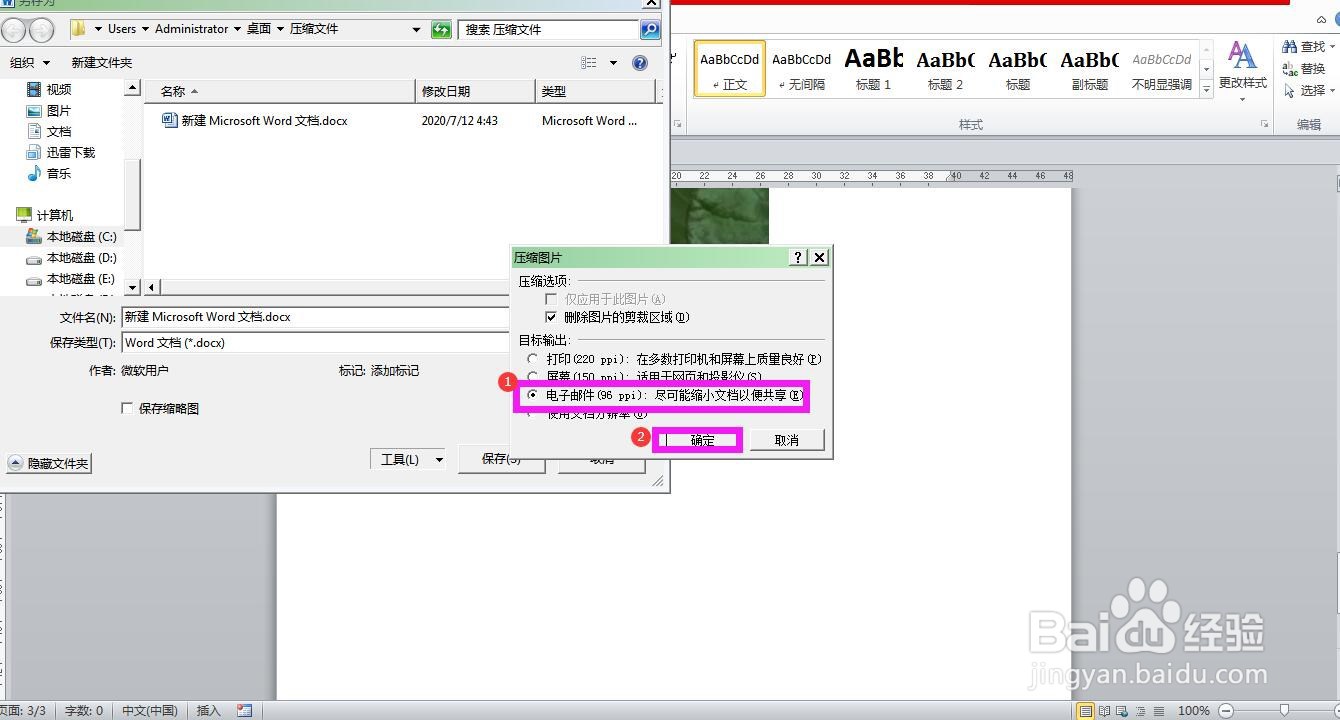Viewport: 1340px width, 720px height.
Task: Apply the 正文 style
Action: [730, 68]
